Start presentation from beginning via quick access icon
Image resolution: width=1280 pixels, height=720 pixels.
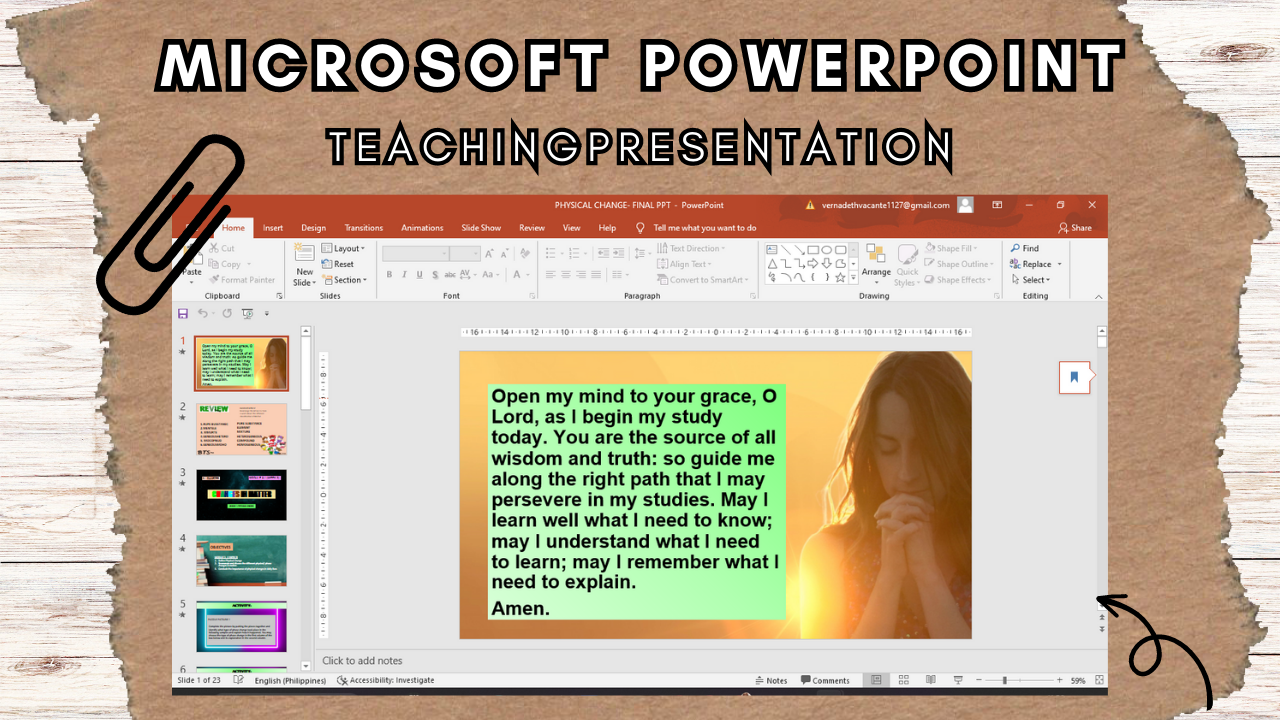pyautogui.click(x=247, y=314)
